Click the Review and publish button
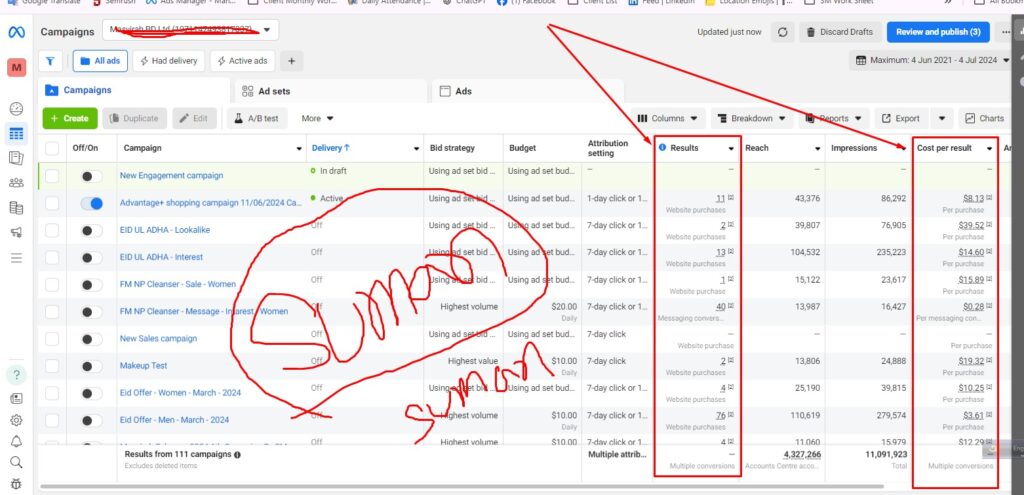Image resolution: width=1024 pixels, height=495 pixels. coord(939,32)
